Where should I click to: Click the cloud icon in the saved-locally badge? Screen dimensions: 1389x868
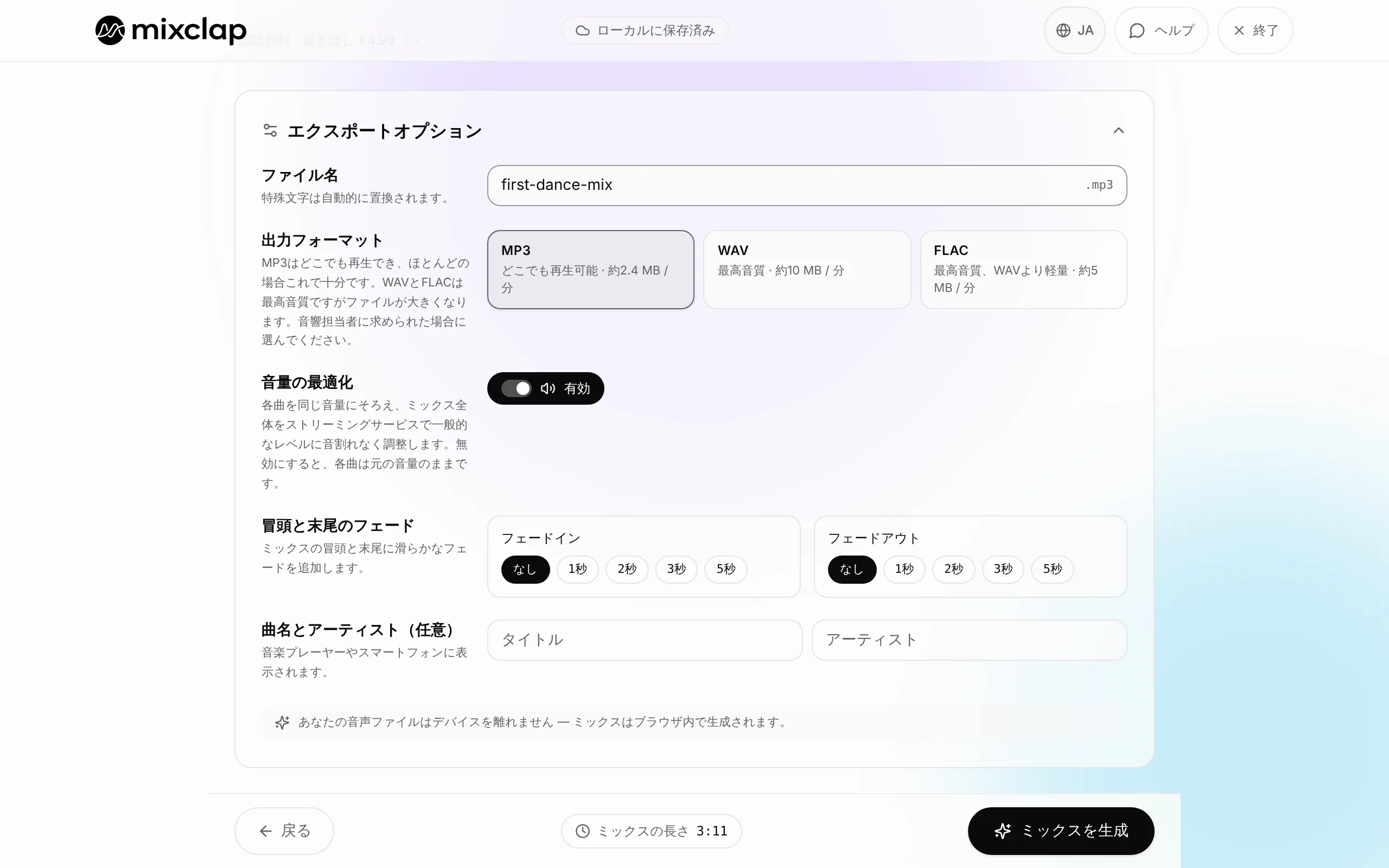[583, 30]
